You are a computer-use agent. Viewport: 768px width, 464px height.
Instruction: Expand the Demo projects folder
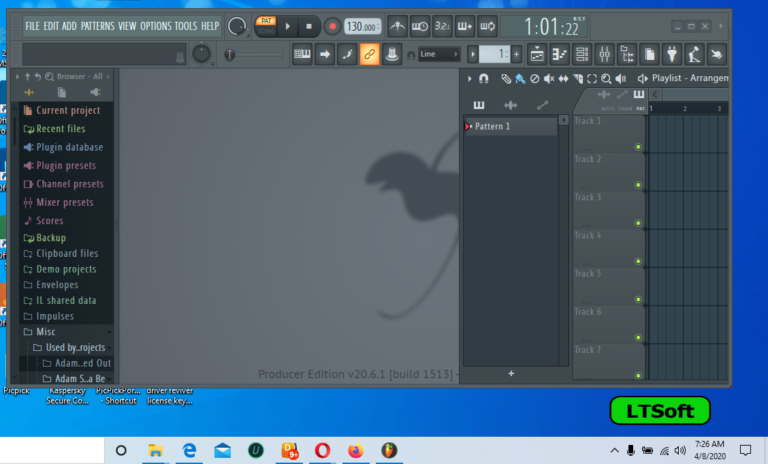(x=66, y=269)
